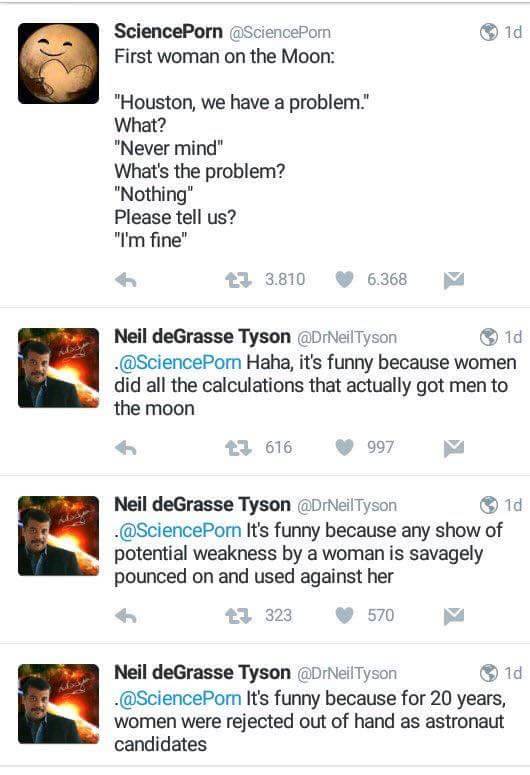Like the tweet with 6.368 likes

click(x=345, y=279)
